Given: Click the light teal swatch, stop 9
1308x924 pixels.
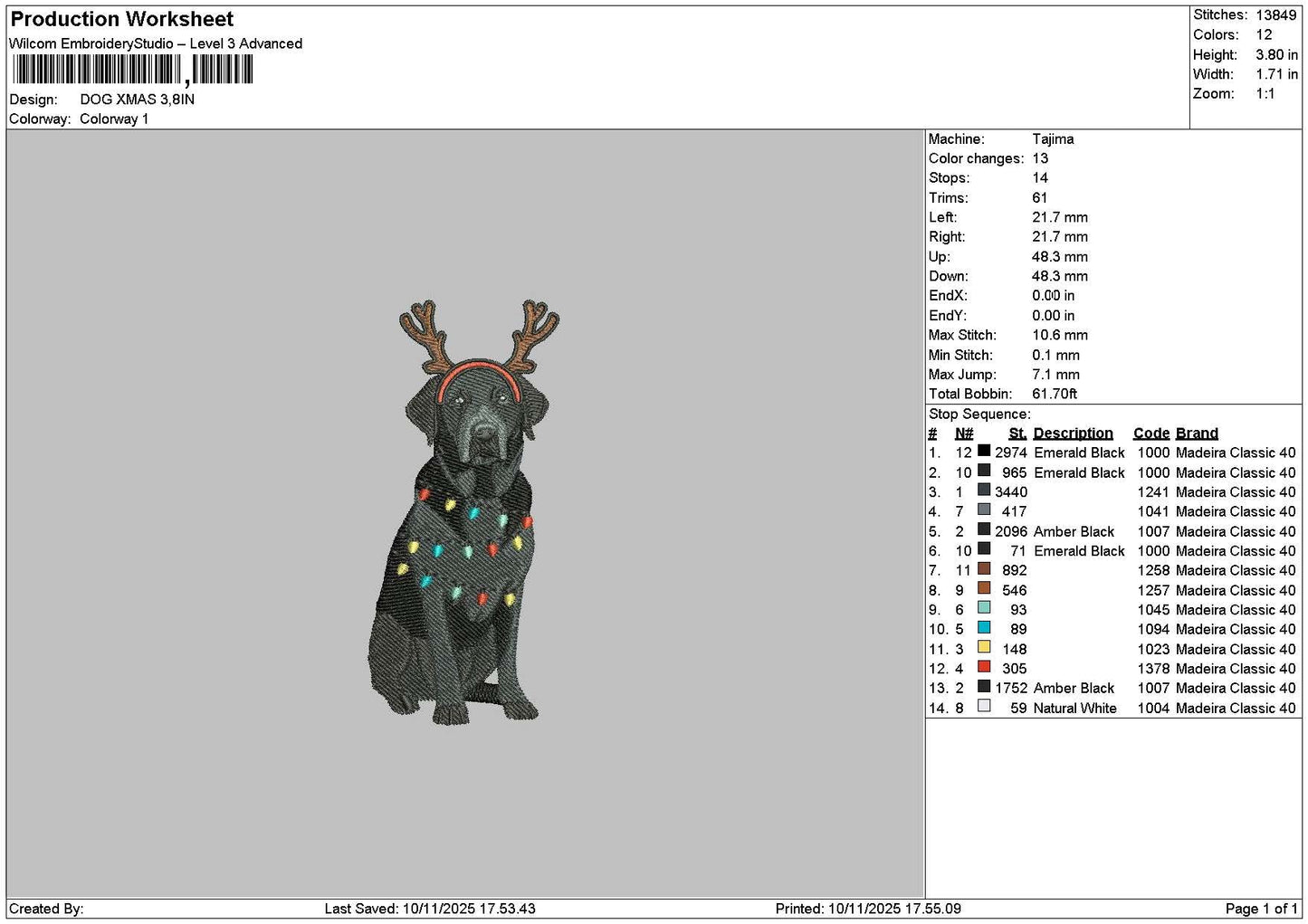Looking at the screenshot, I should point(984,608).
